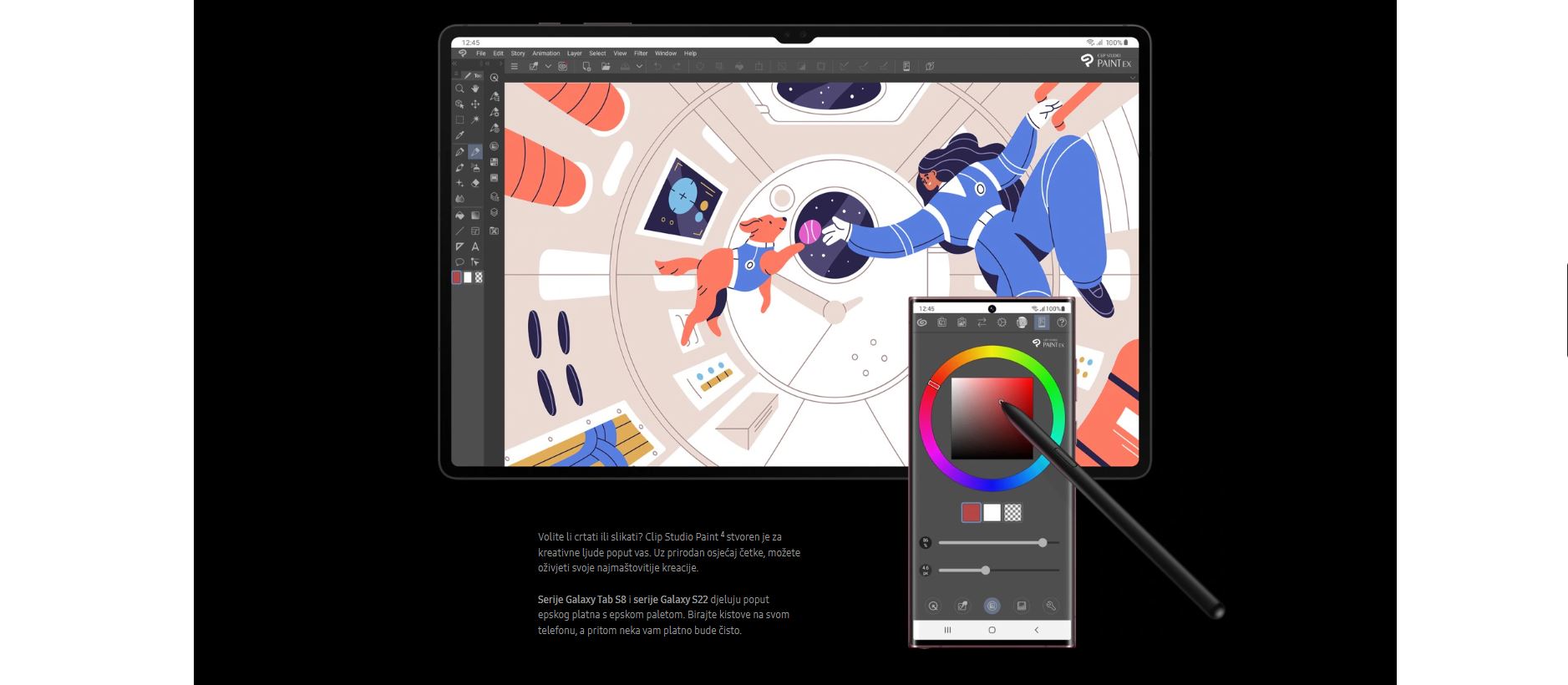Screen dimensions: 1568x685
Task: Expand the dropdown arrow beside the save icon
Action: pyautogui.click(x=639, y=66)
